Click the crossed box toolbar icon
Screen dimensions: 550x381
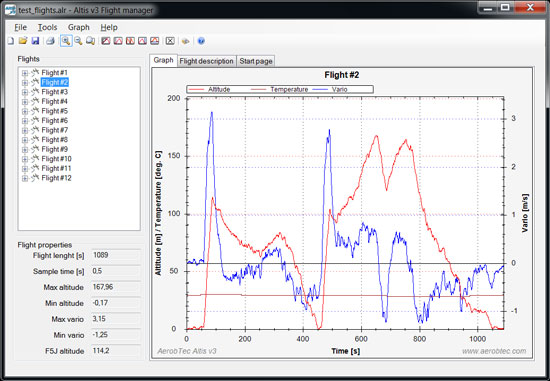coord(170,41)
